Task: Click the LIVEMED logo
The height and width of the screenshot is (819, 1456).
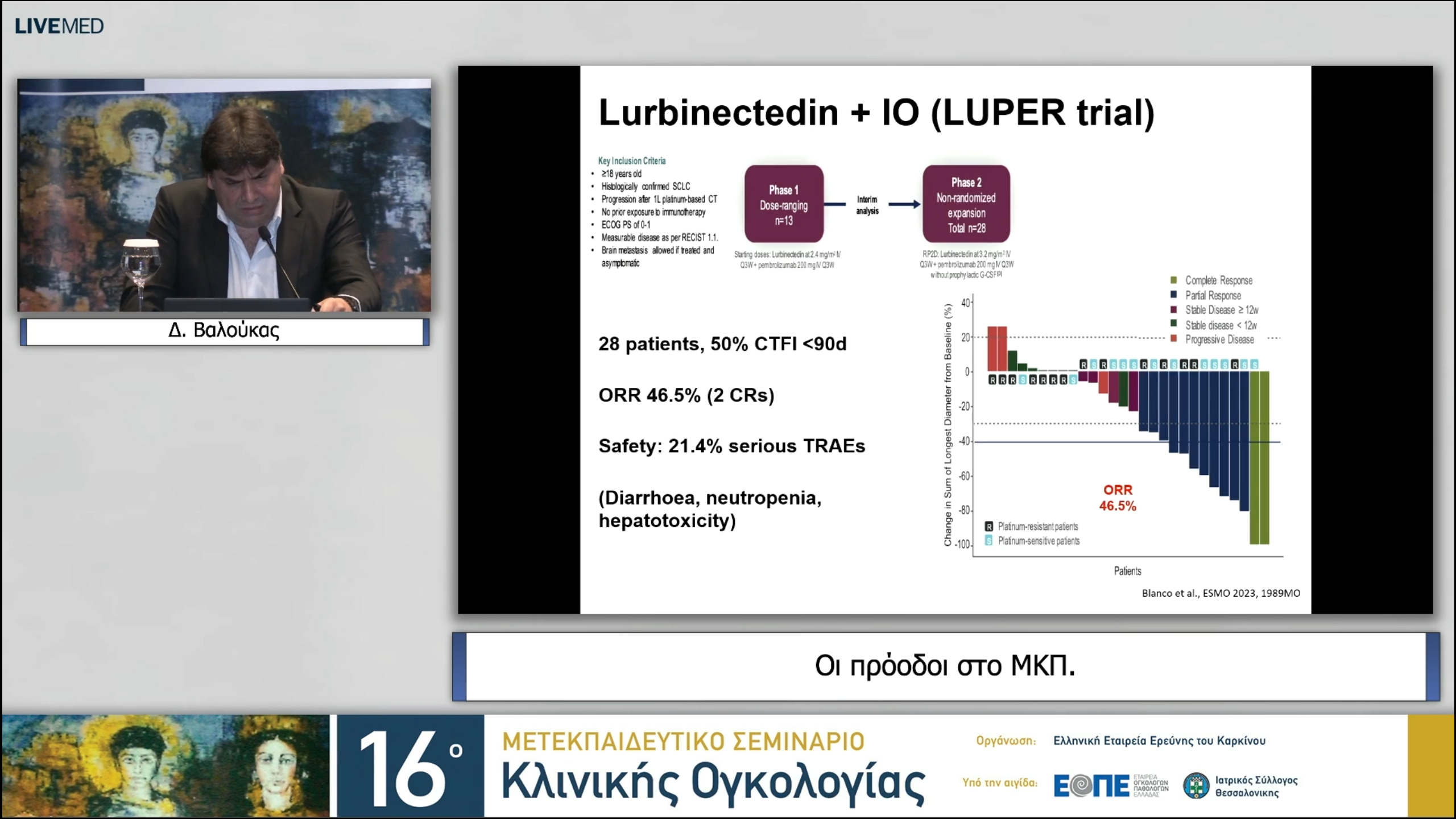Action: pyautogui.click(x=59, y=26)
